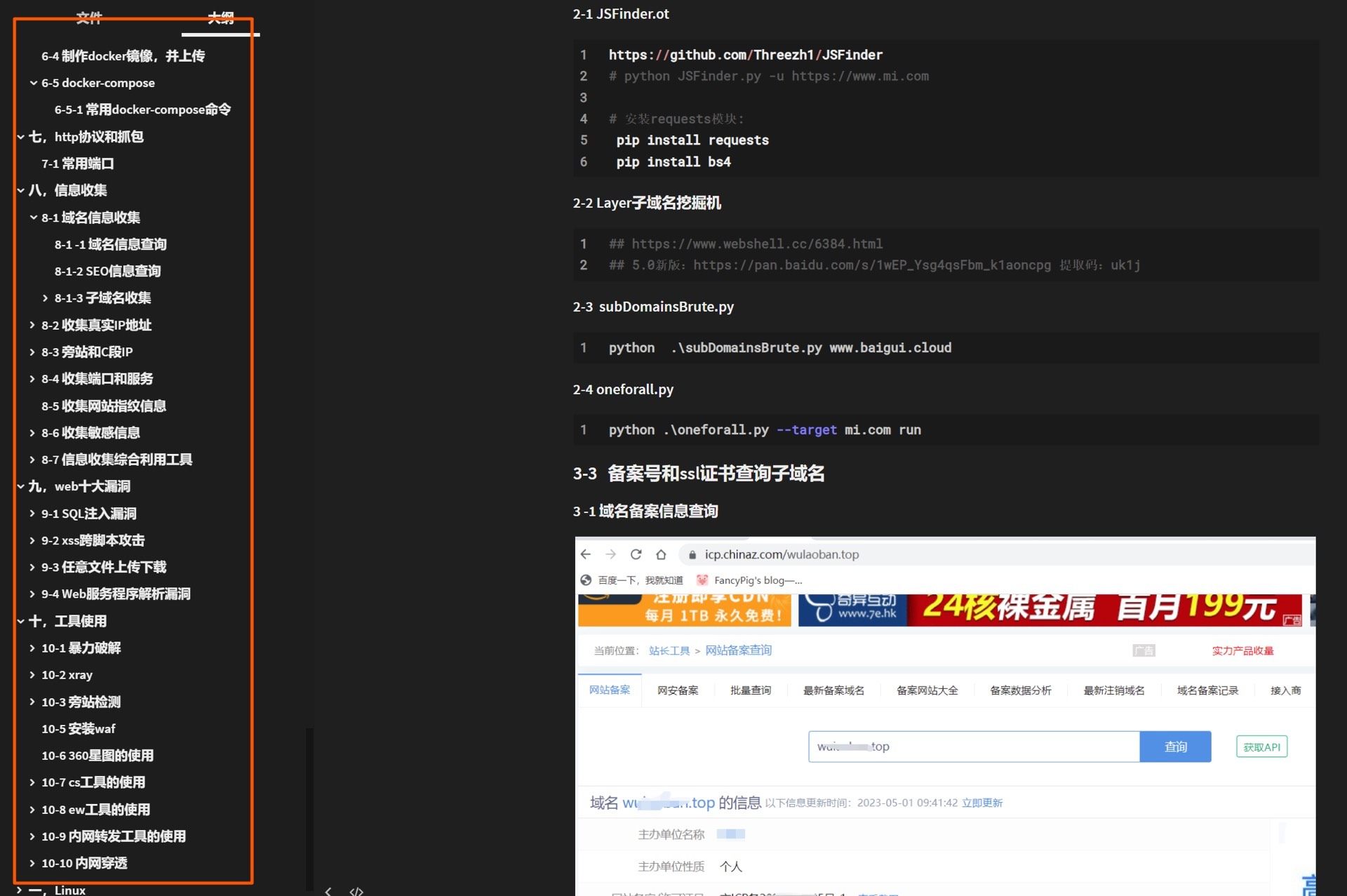The height and width of the screenshot is (896, 1347).
Task: Click the browser forward arrow in the screenshot
Action: click(x=610, y=554)
